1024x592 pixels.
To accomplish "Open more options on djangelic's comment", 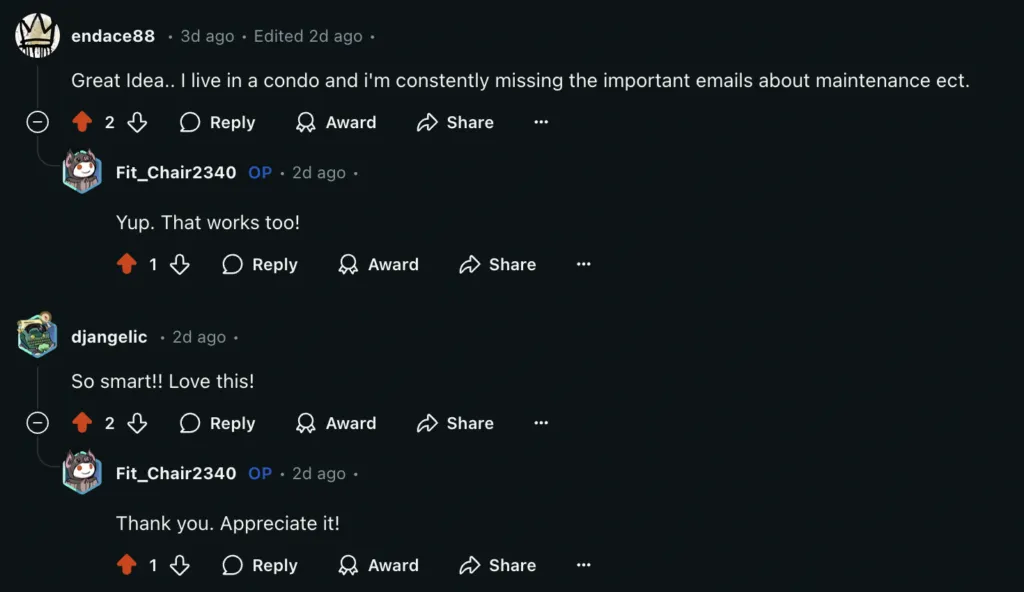I will pos(541,423).
